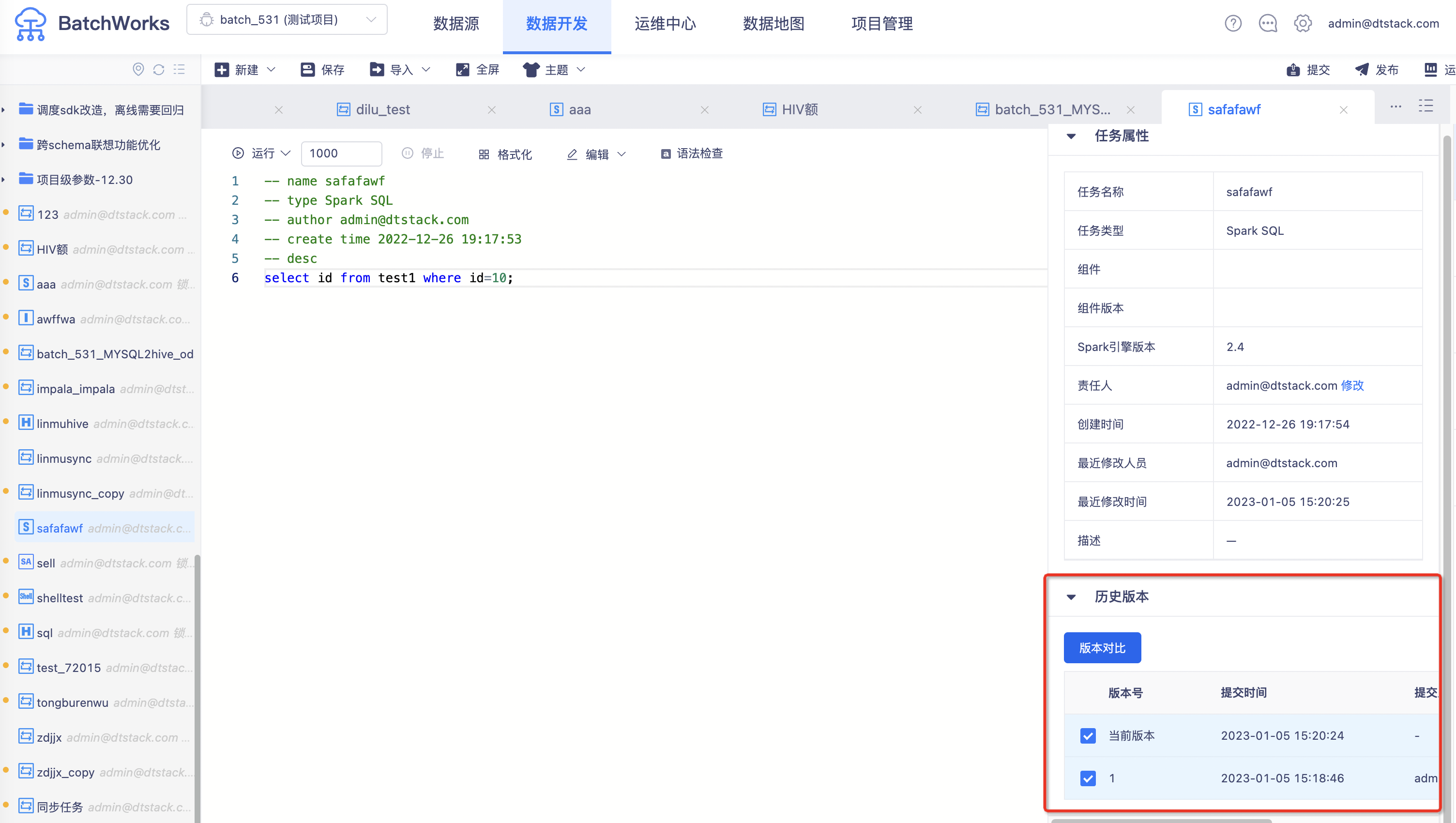Open the batch_531 project dropdown
Viewport: 1456px width, 823px height.
tap(287, 20)
